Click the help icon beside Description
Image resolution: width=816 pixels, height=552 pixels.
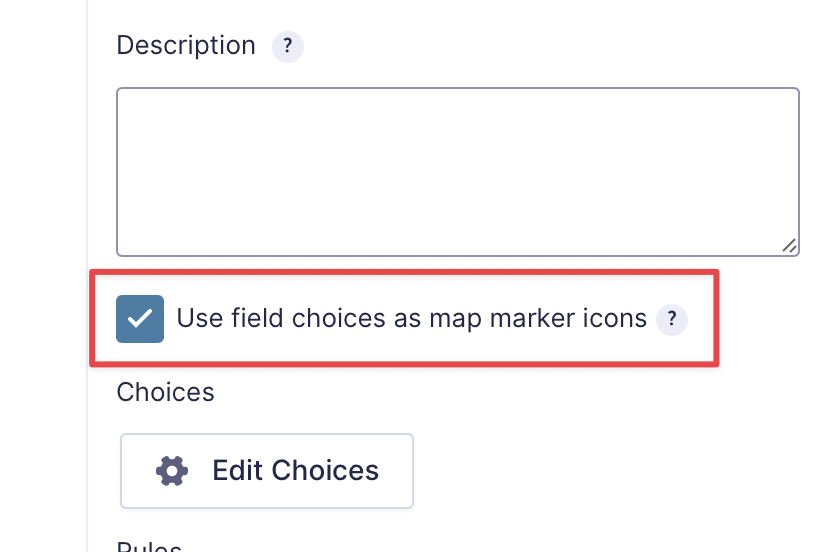point(287,46)
